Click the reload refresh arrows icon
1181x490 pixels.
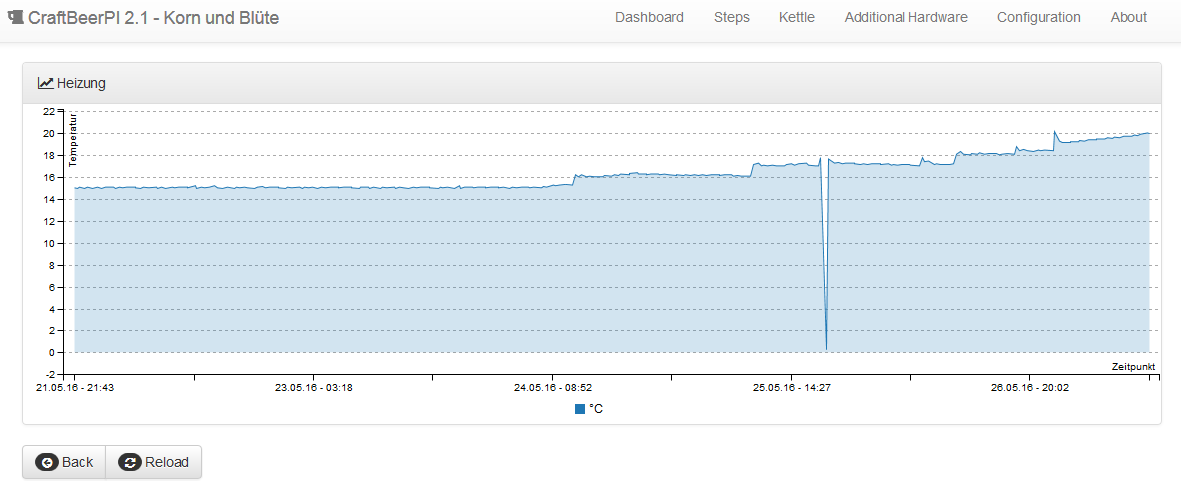(129, 462)
